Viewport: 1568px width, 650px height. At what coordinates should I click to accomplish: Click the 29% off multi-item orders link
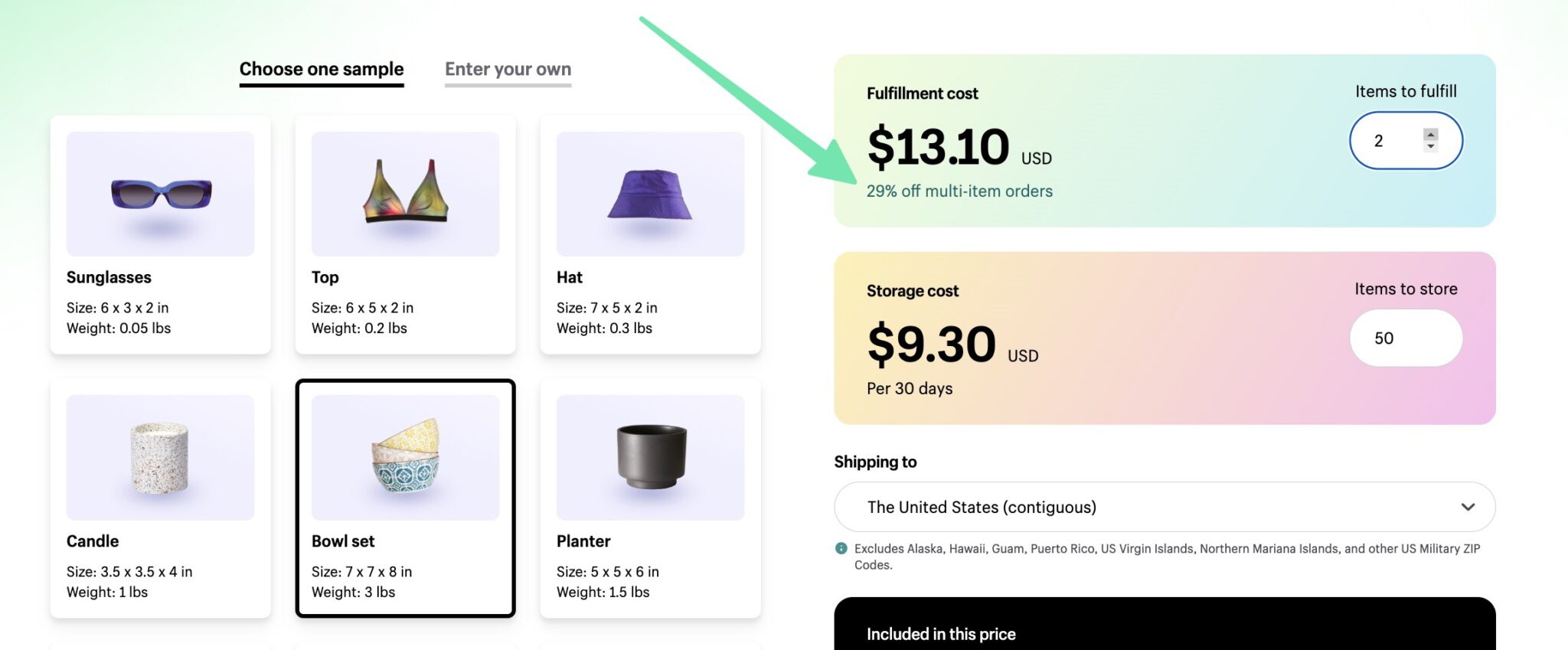pyautogui.click(x=959, y=191)
